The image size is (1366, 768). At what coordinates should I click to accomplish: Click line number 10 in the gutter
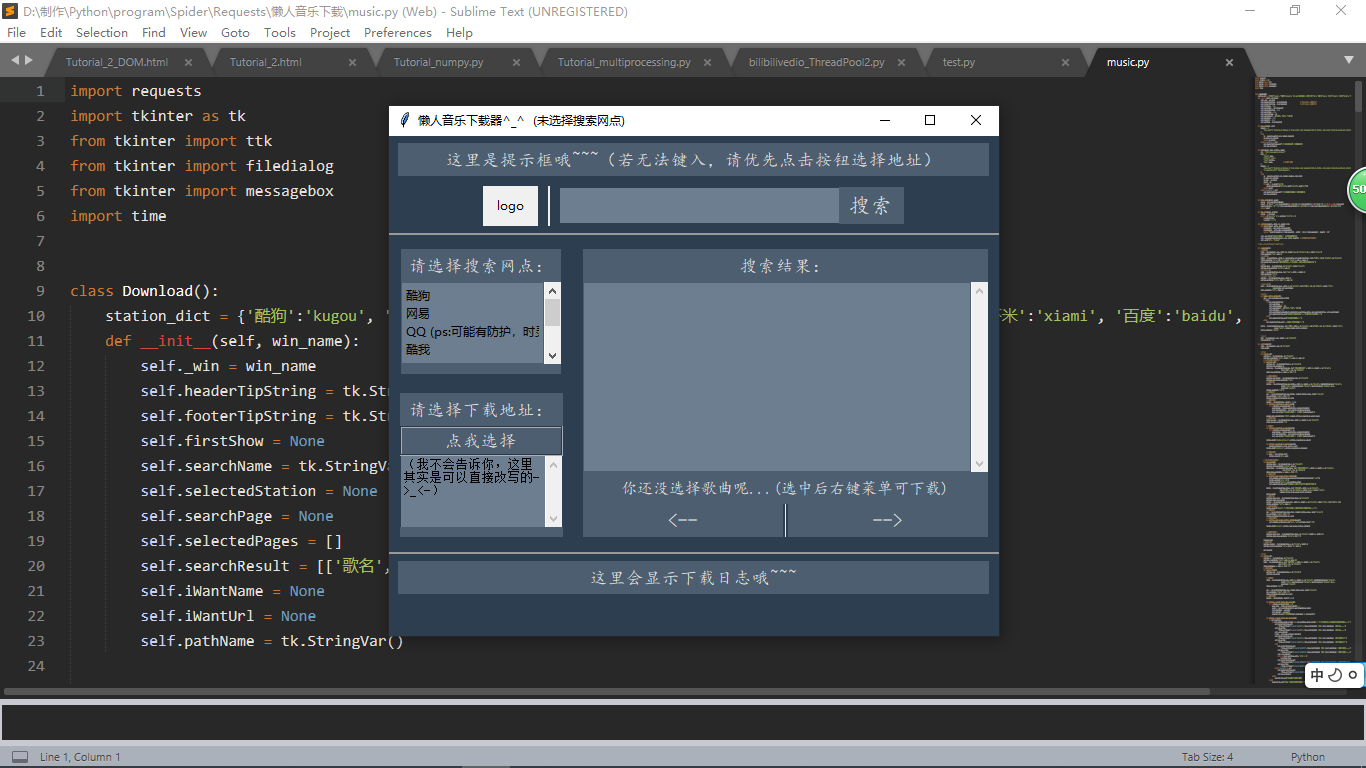coord(36,316)
